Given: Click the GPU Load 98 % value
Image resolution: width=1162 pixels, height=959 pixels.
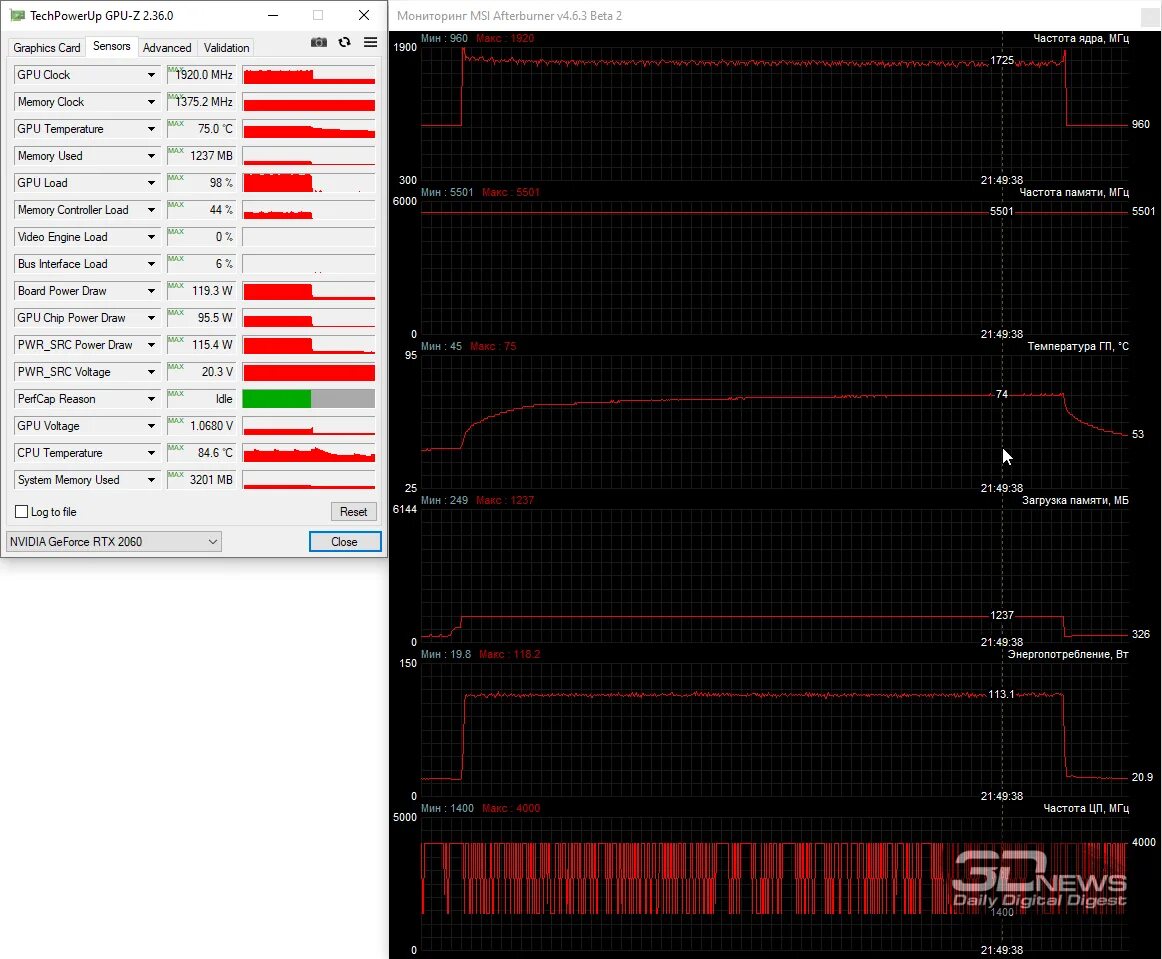Looking at the screenshot, I should 201,183.
